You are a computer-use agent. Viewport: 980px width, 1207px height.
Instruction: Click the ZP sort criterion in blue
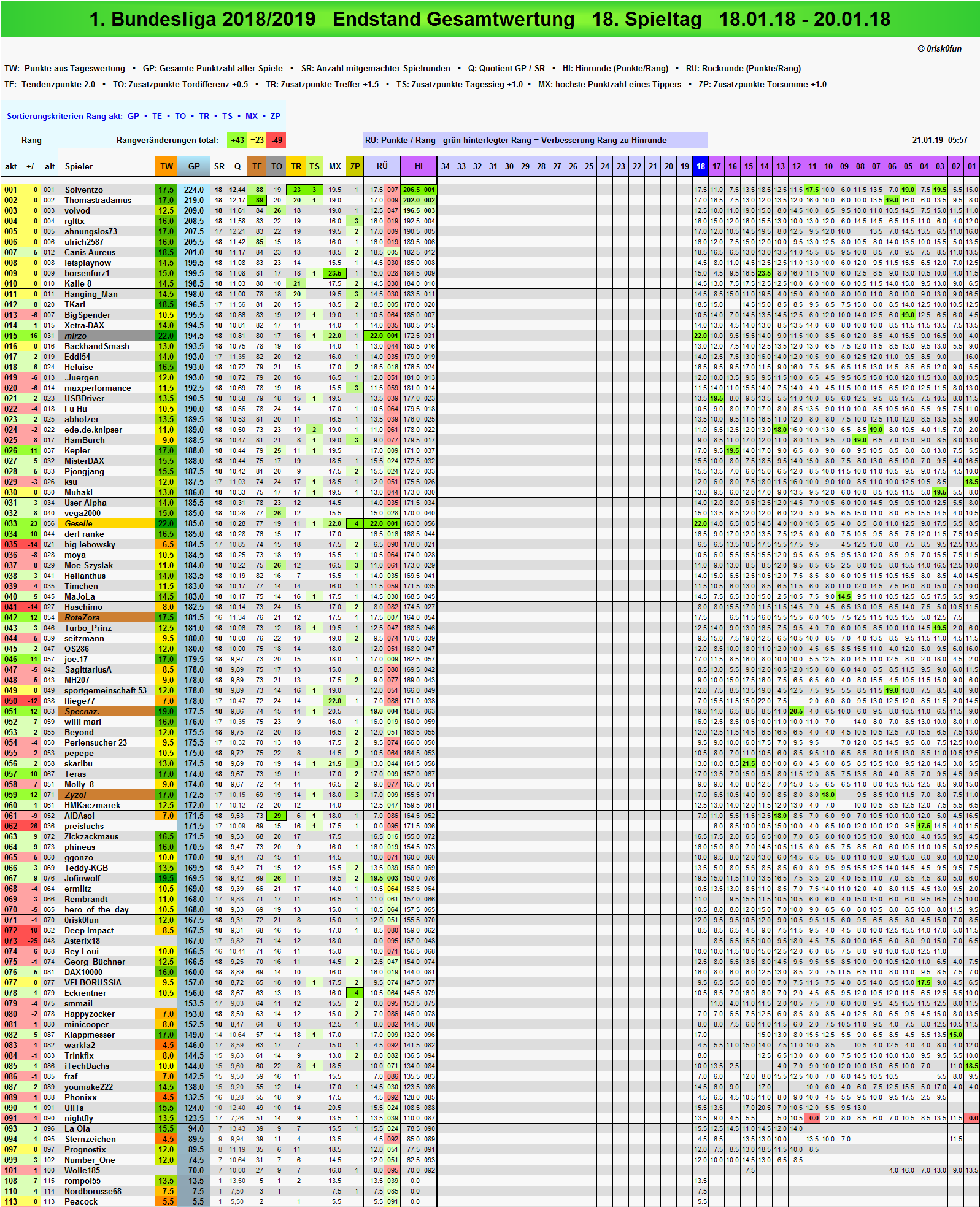[276, 116]
